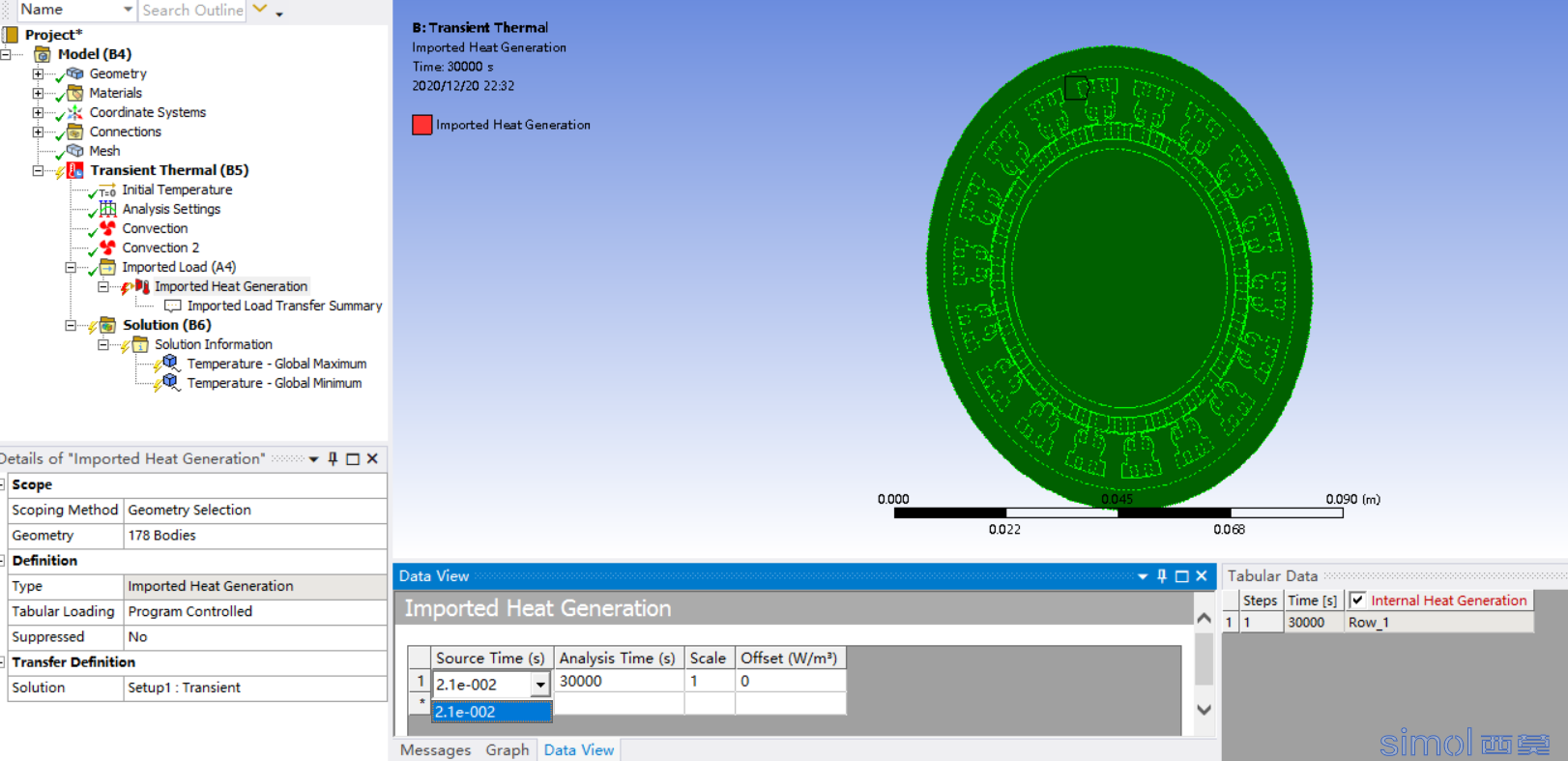Click the Suppressed No value
1568x761 pixels.
[x=256, y=636]
